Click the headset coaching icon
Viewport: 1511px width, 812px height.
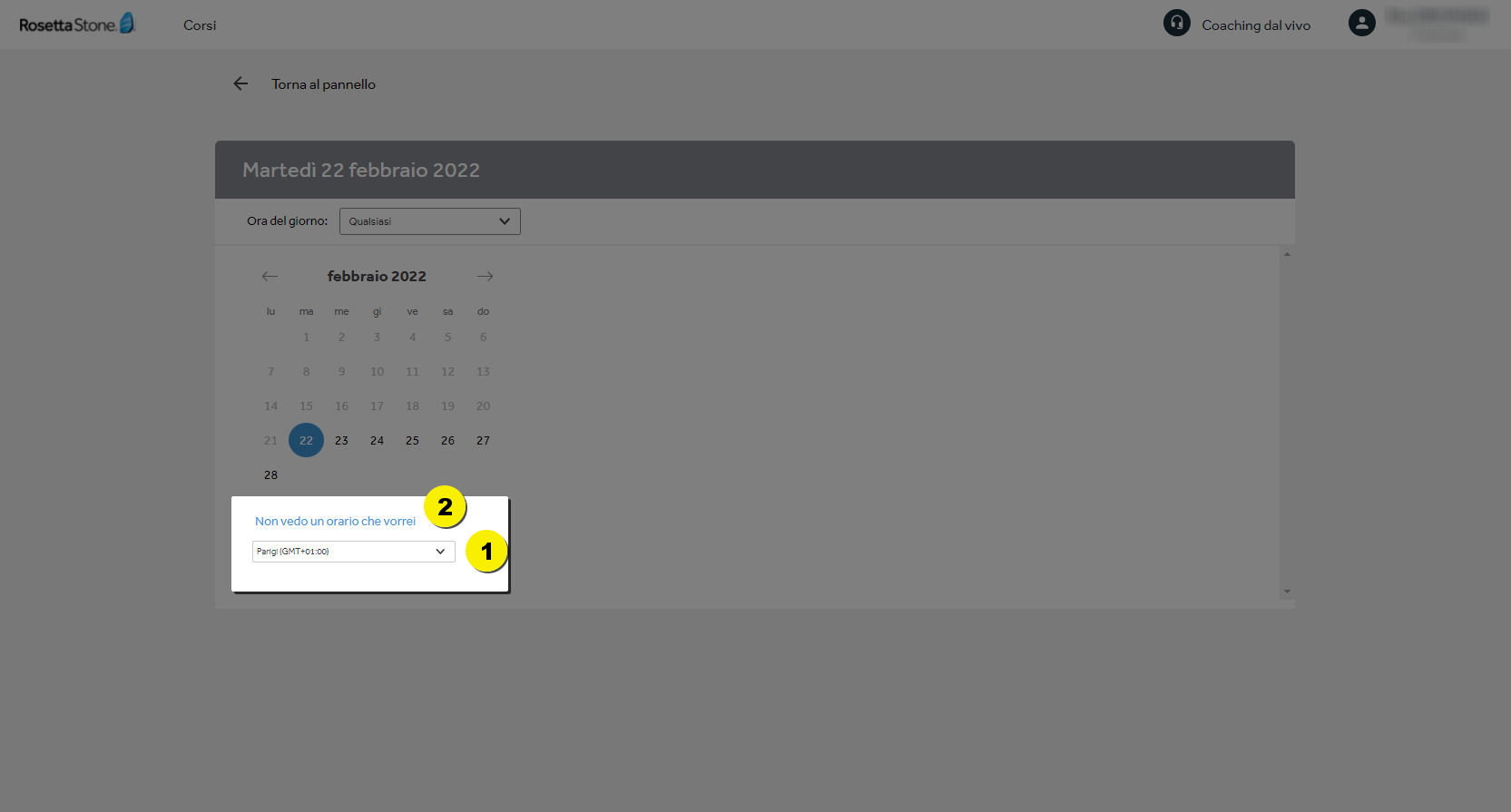coord(1177,23)
